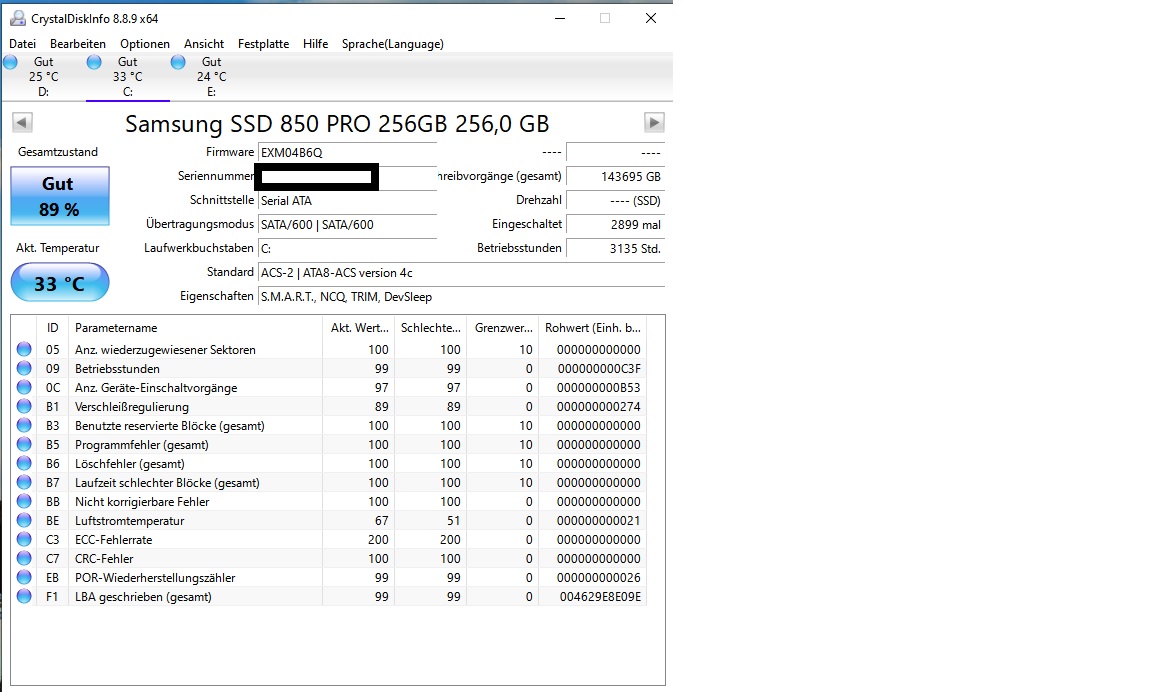Image resolution: width=1152 pixels, height=692 pixels.
Task: Switch to drive E: tab at 24 °C
Action: pos(212,76)
